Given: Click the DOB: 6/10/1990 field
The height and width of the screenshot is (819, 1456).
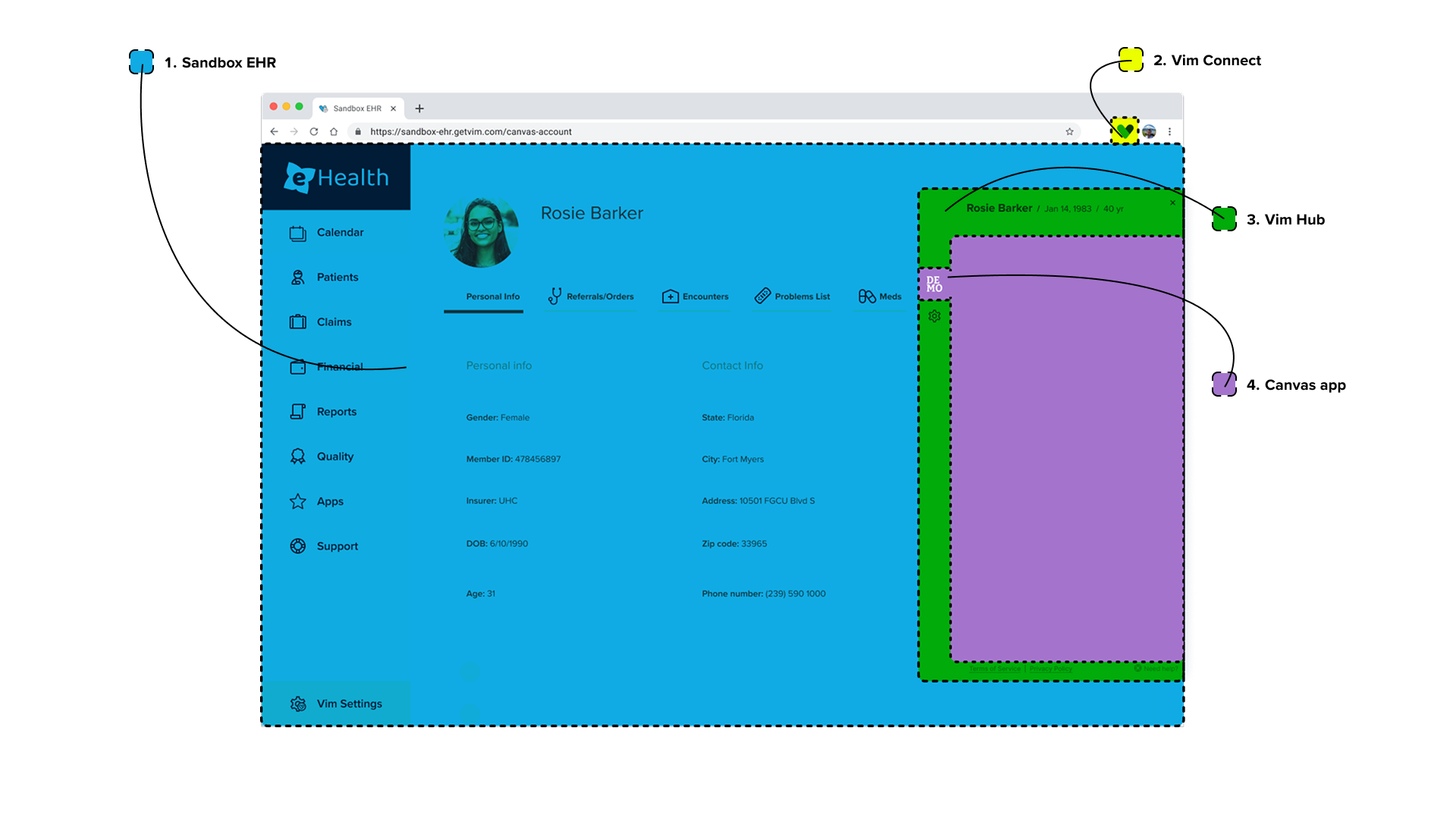Looking at the screenshot, I should [497, 544].
